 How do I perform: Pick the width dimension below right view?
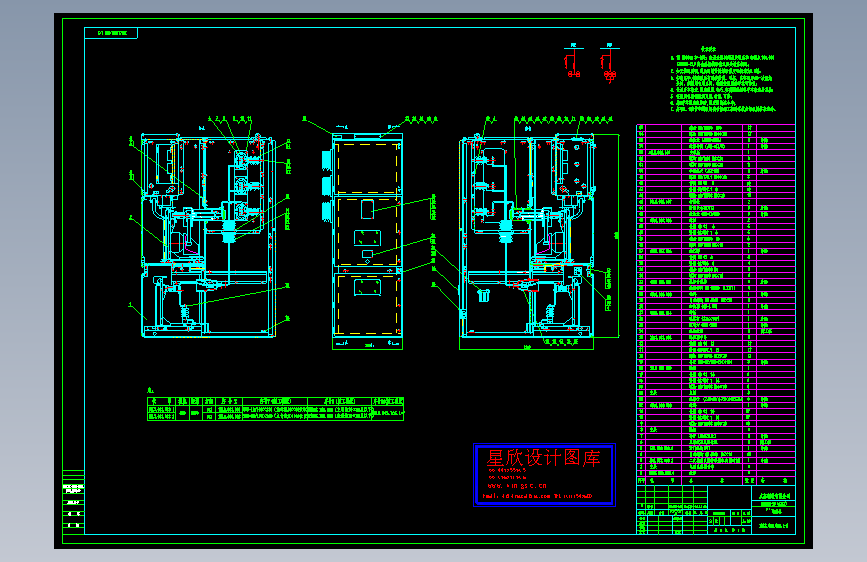[526, 346]
